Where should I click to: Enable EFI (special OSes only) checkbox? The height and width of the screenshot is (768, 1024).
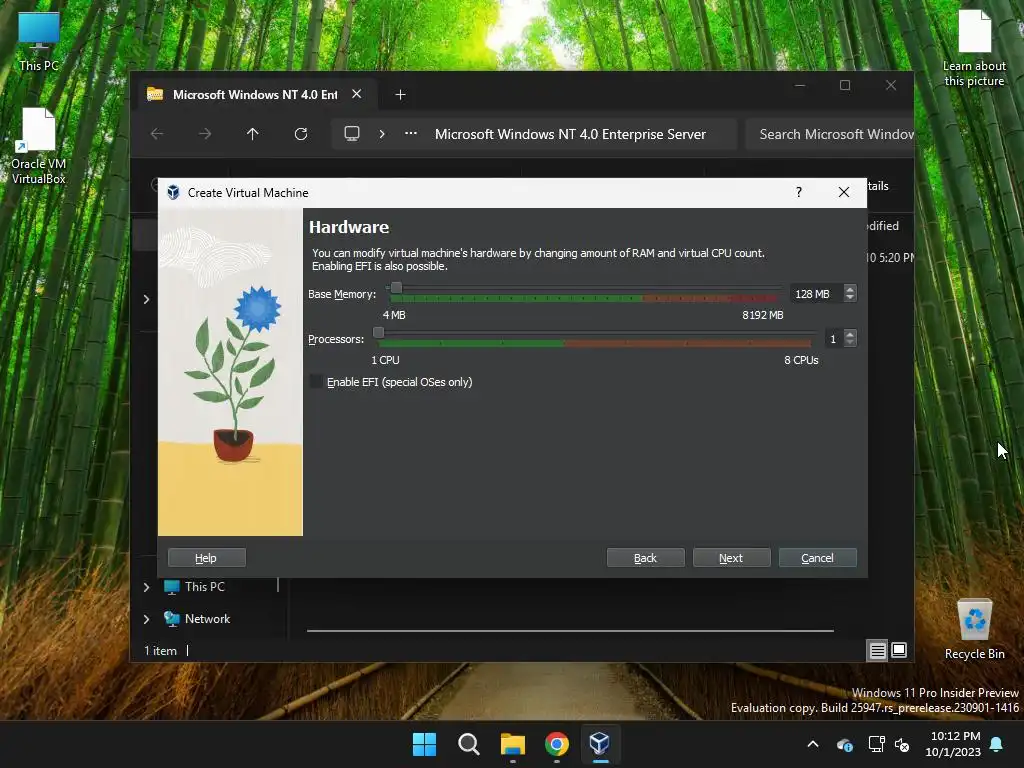click(315, 382)
